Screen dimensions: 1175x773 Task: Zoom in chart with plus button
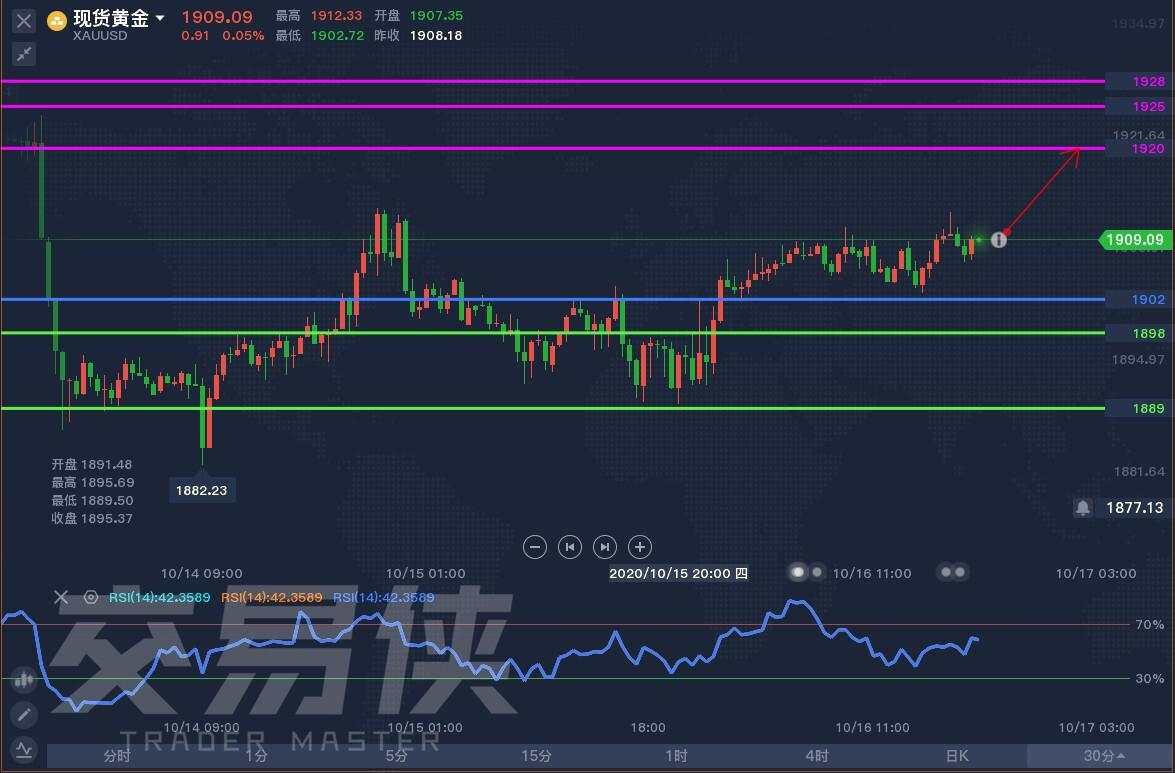pos(640,548)
